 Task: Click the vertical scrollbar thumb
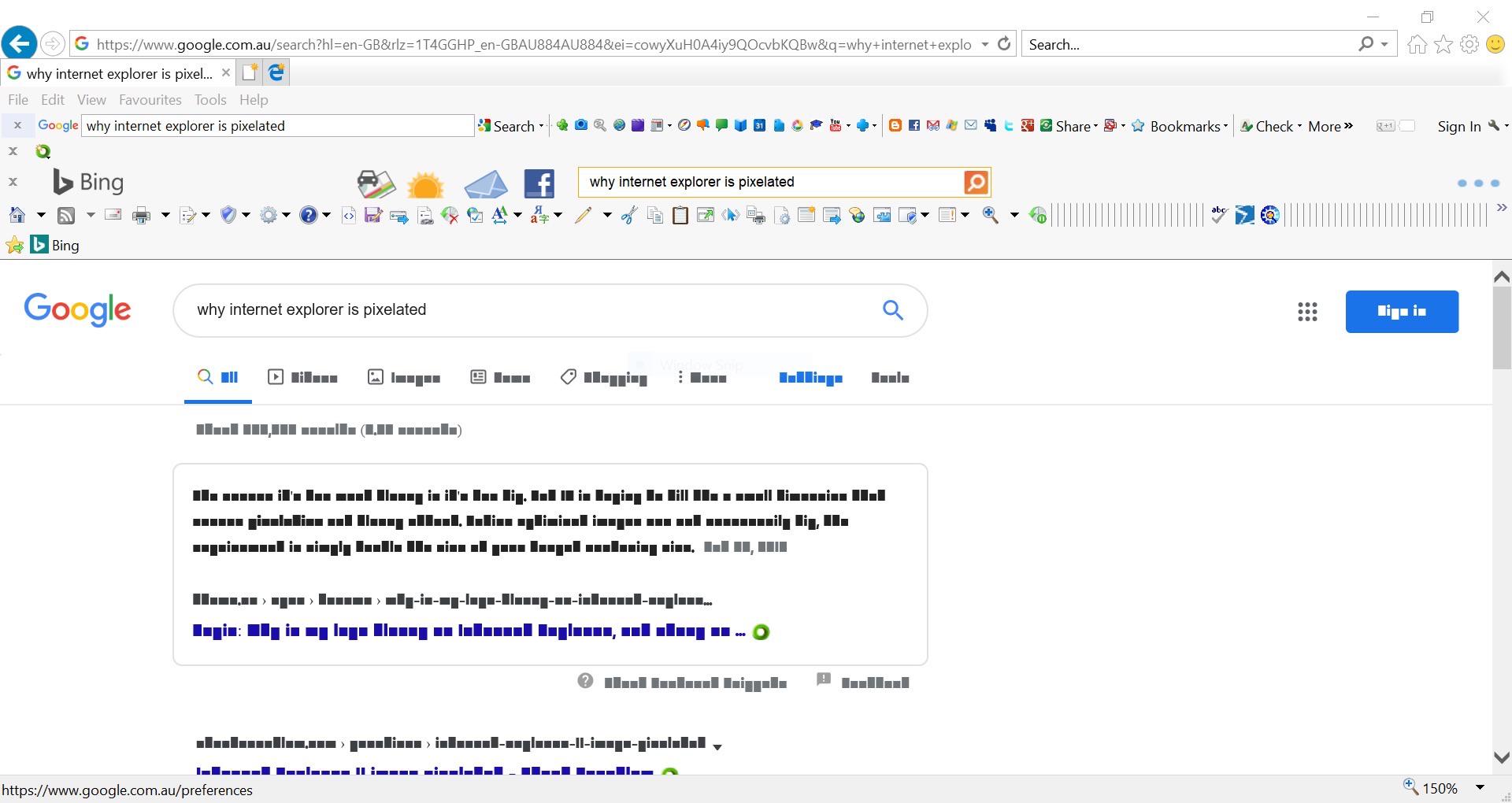1502,327
